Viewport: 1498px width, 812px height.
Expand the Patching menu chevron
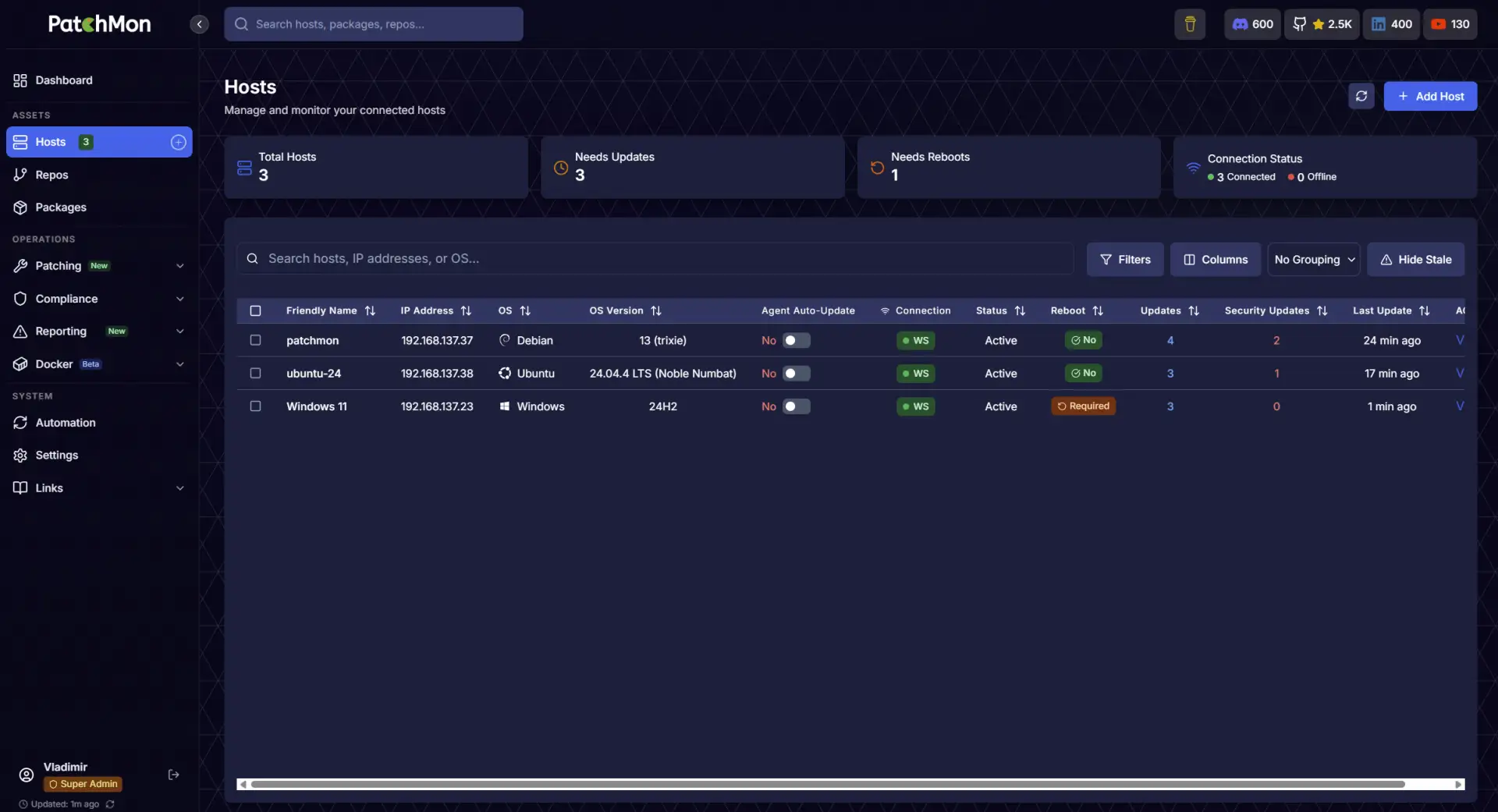(x=180, y=266)
